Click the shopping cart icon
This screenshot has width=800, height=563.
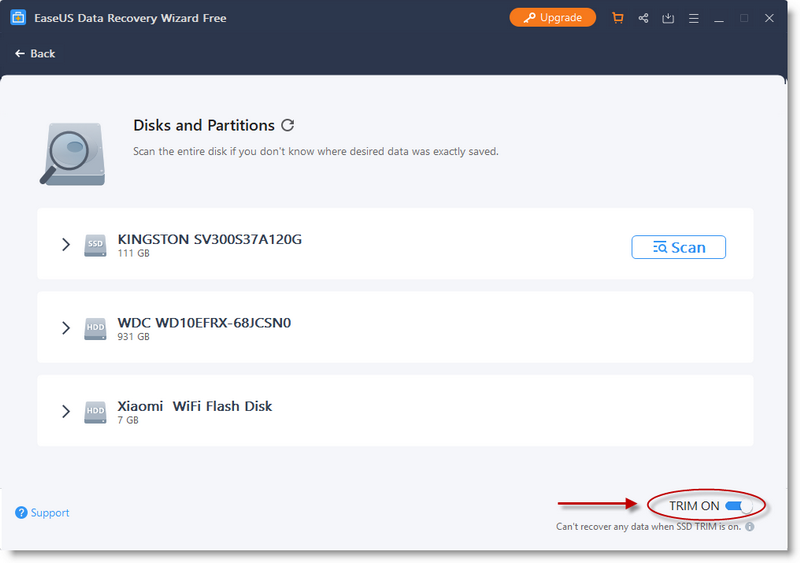click(617, 18)
